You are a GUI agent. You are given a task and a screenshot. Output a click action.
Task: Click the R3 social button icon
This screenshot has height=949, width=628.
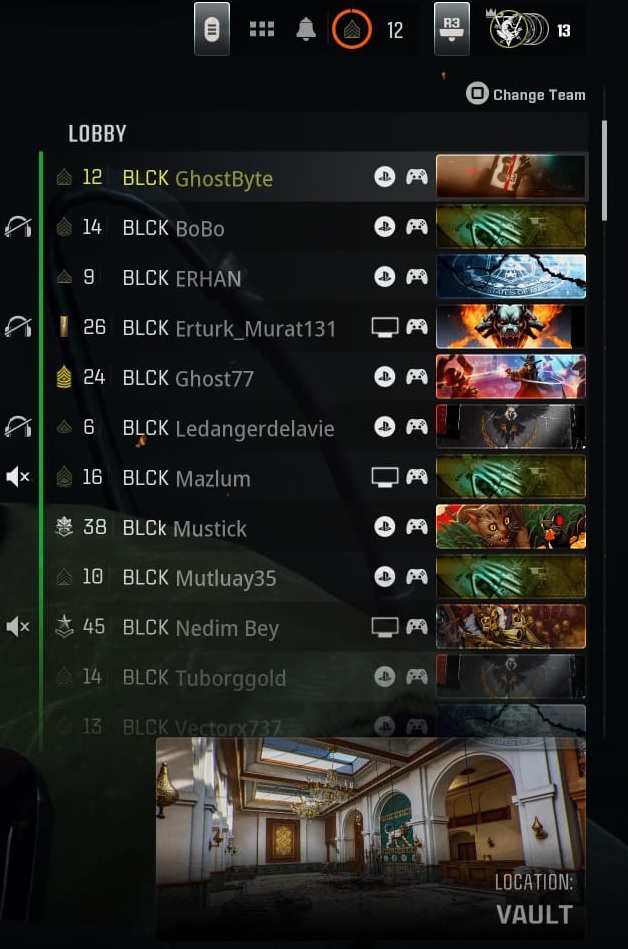451,29
